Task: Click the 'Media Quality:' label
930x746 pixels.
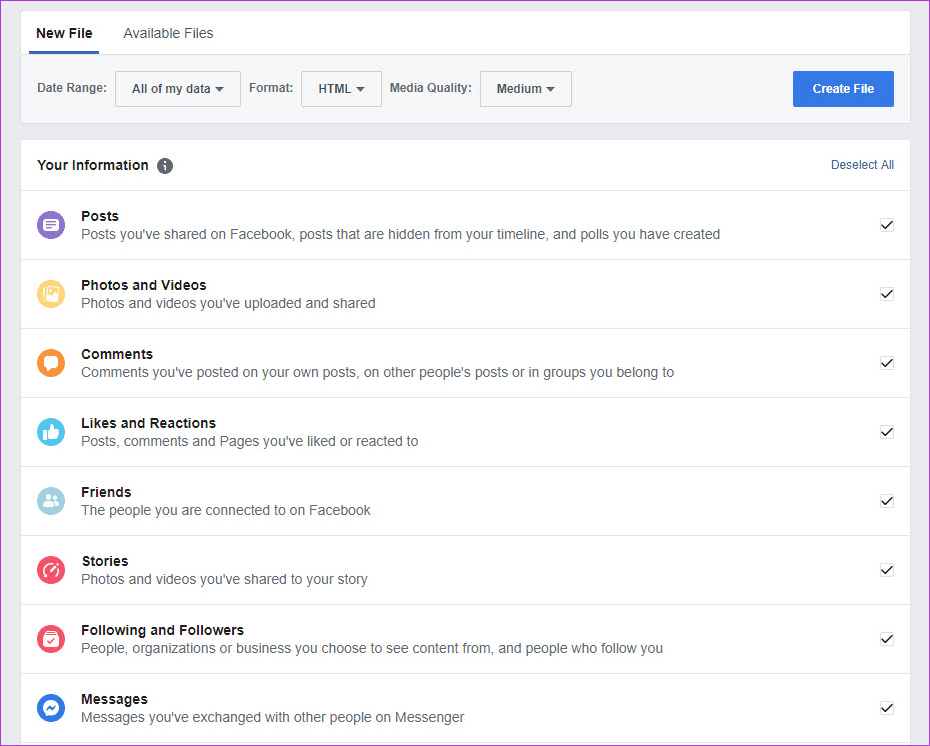Action: (x=431, y=88)
